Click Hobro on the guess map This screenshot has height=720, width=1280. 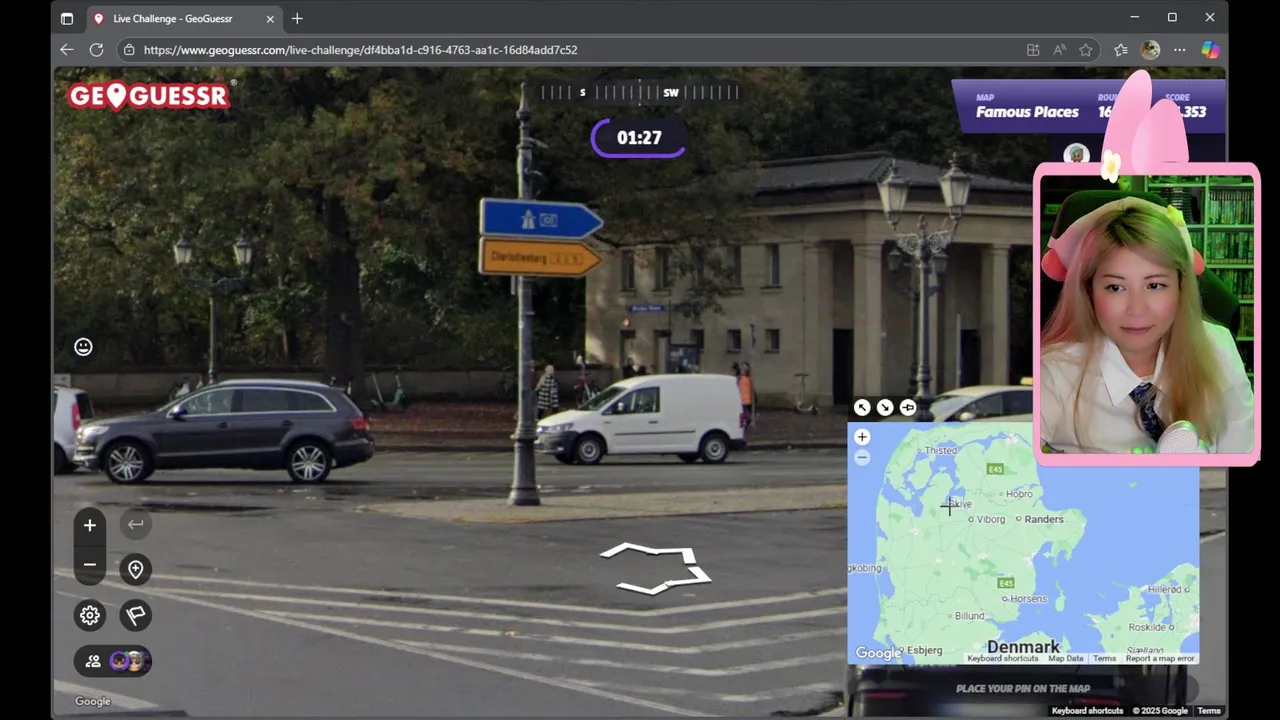1019,494
